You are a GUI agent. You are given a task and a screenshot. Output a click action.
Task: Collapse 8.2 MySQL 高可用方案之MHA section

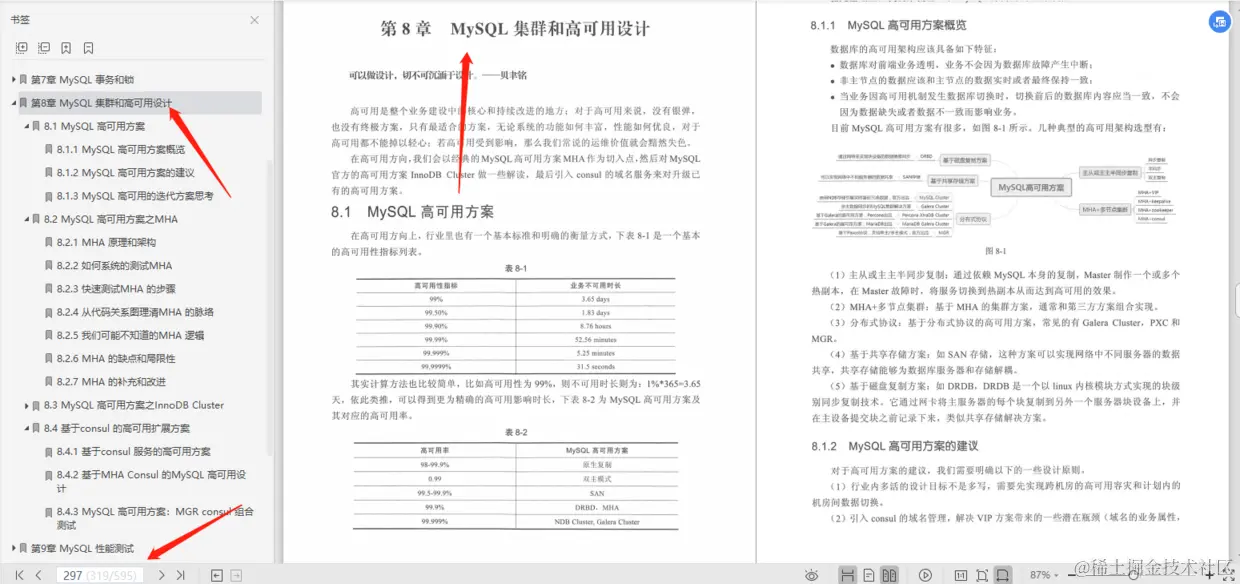tap(27, 219)
